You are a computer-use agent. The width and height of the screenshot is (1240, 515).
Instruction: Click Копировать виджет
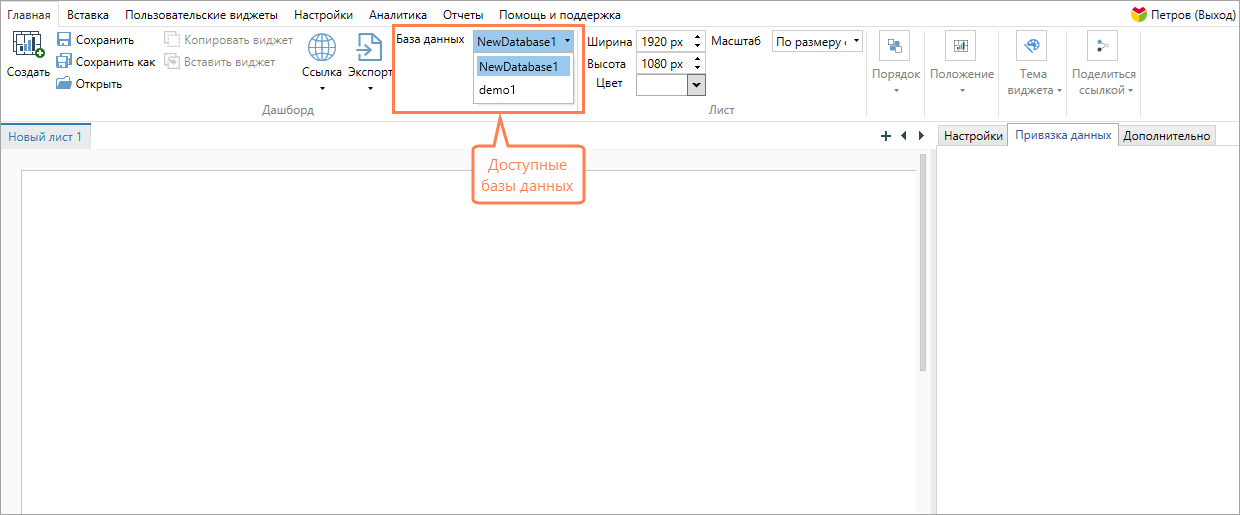(x=229, y=40)
